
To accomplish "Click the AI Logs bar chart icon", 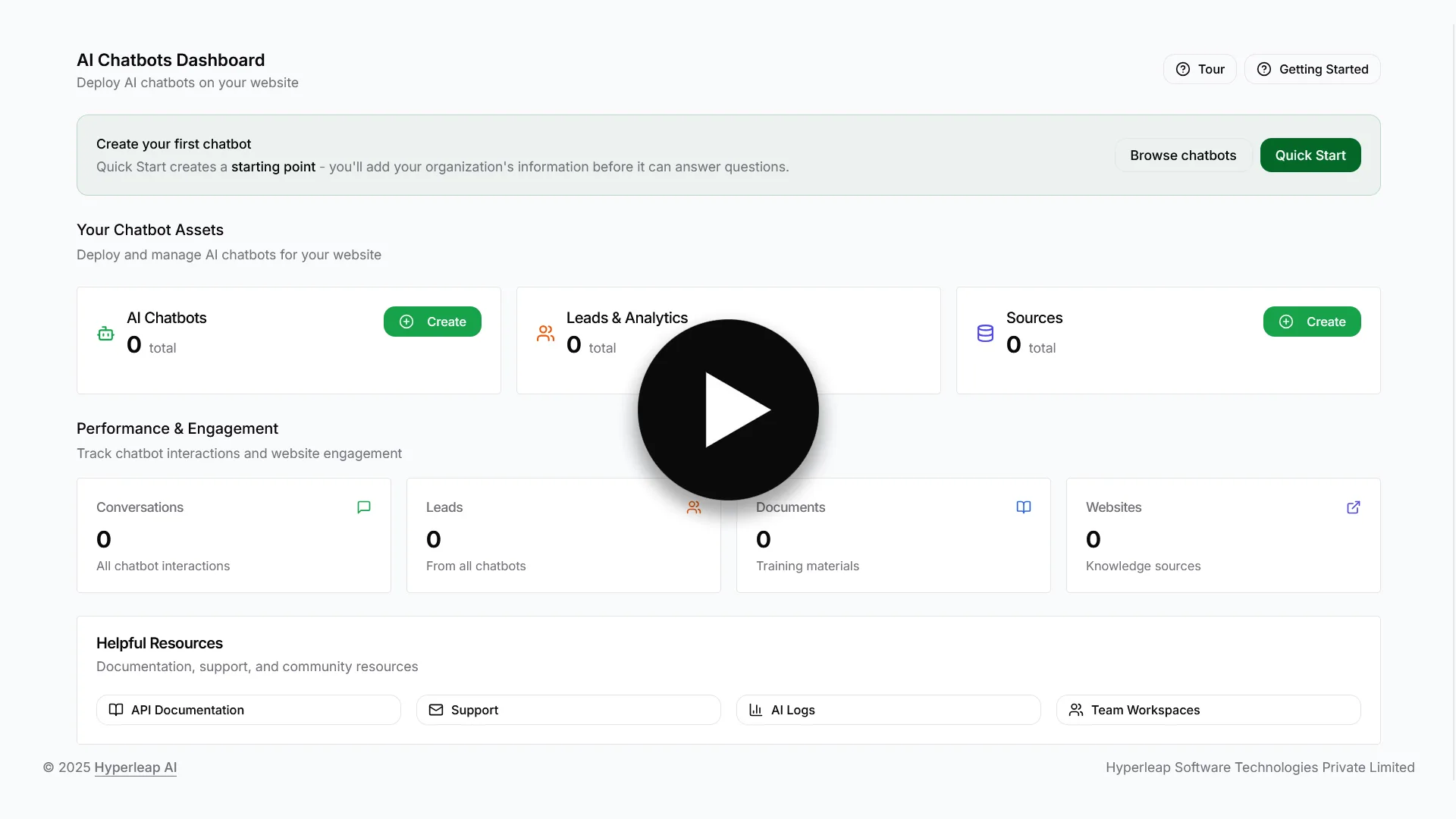I will 755,710.
